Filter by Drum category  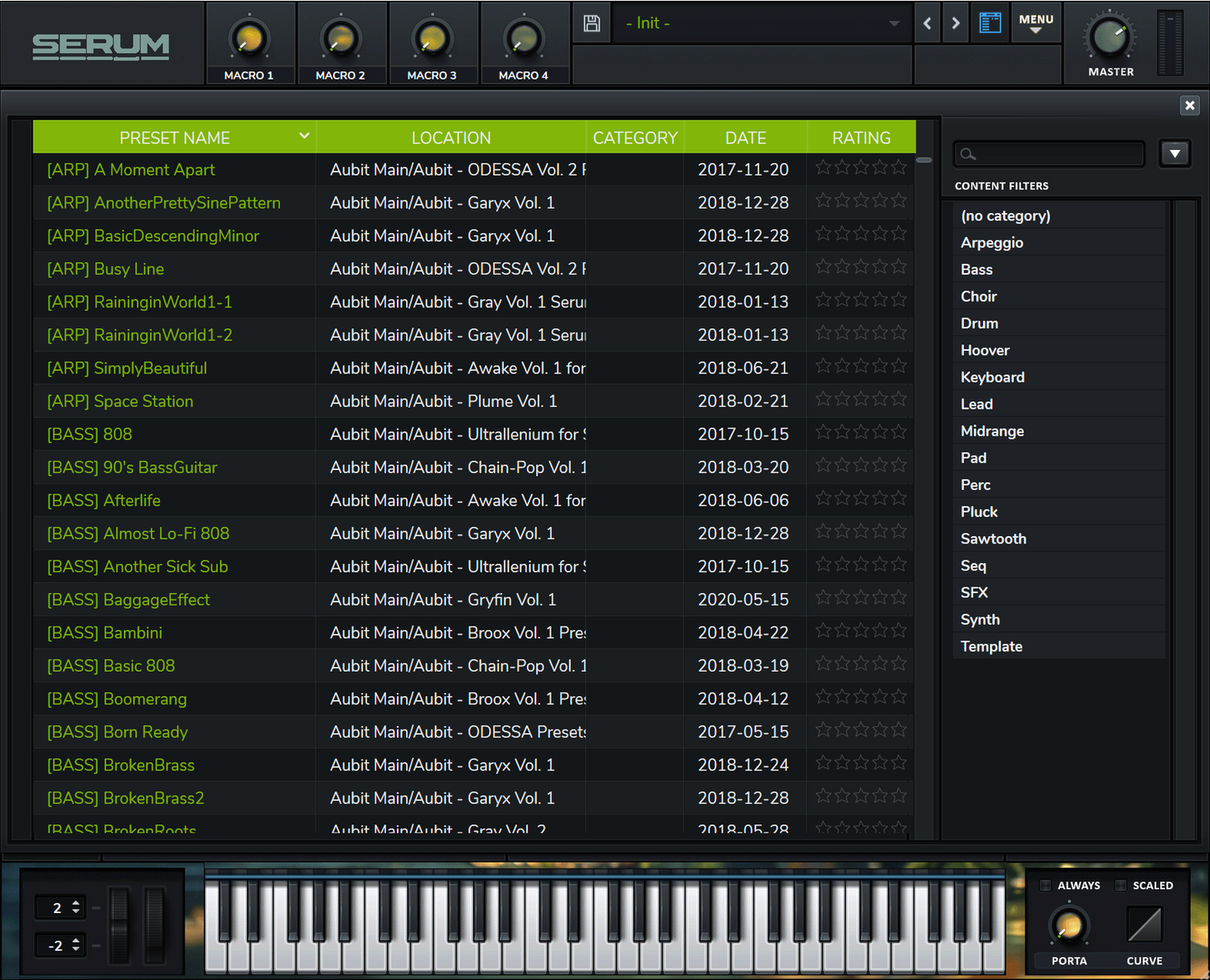tap(1059, 322)
